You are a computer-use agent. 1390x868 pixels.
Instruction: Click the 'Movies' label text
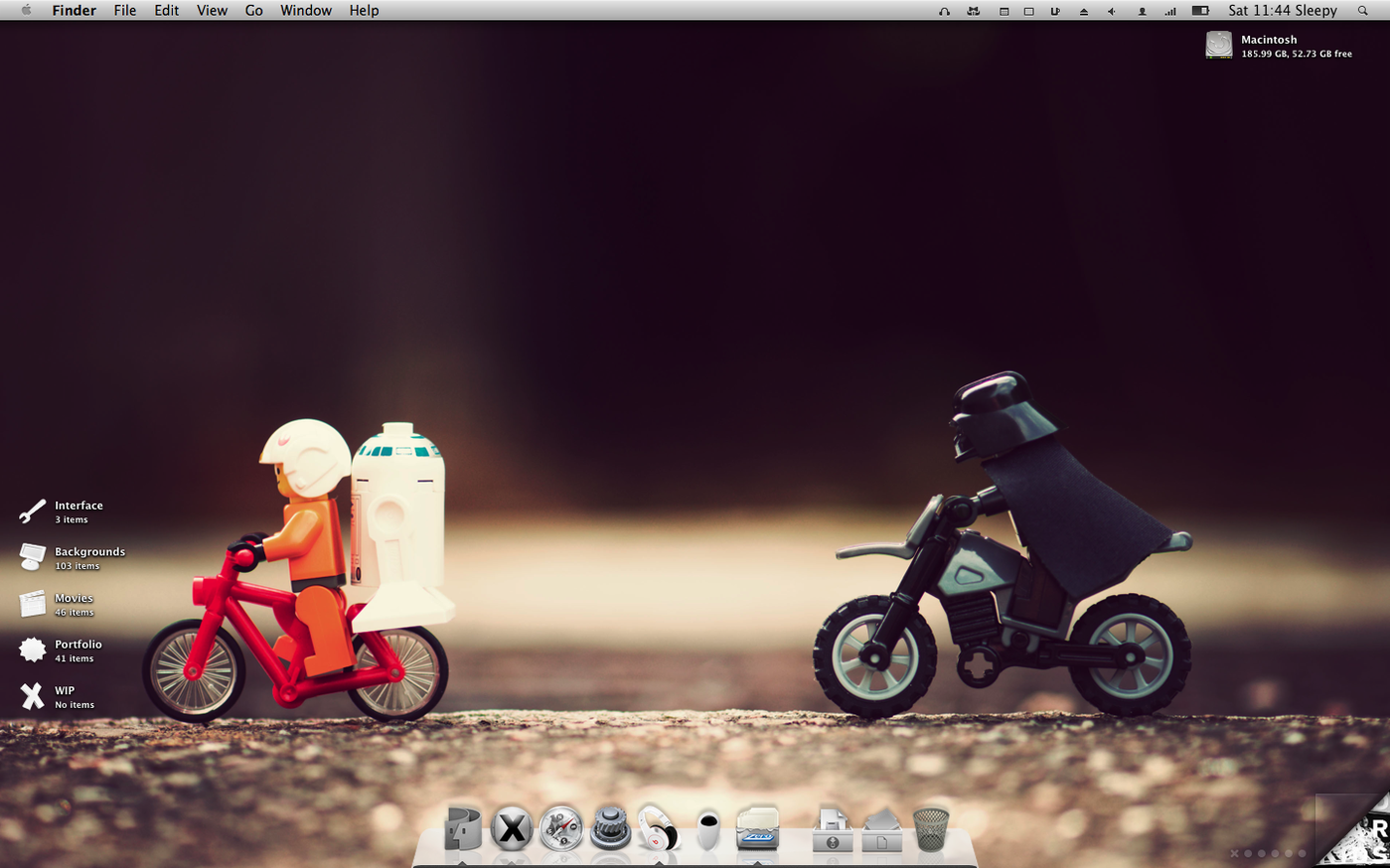tap(74, 598)
